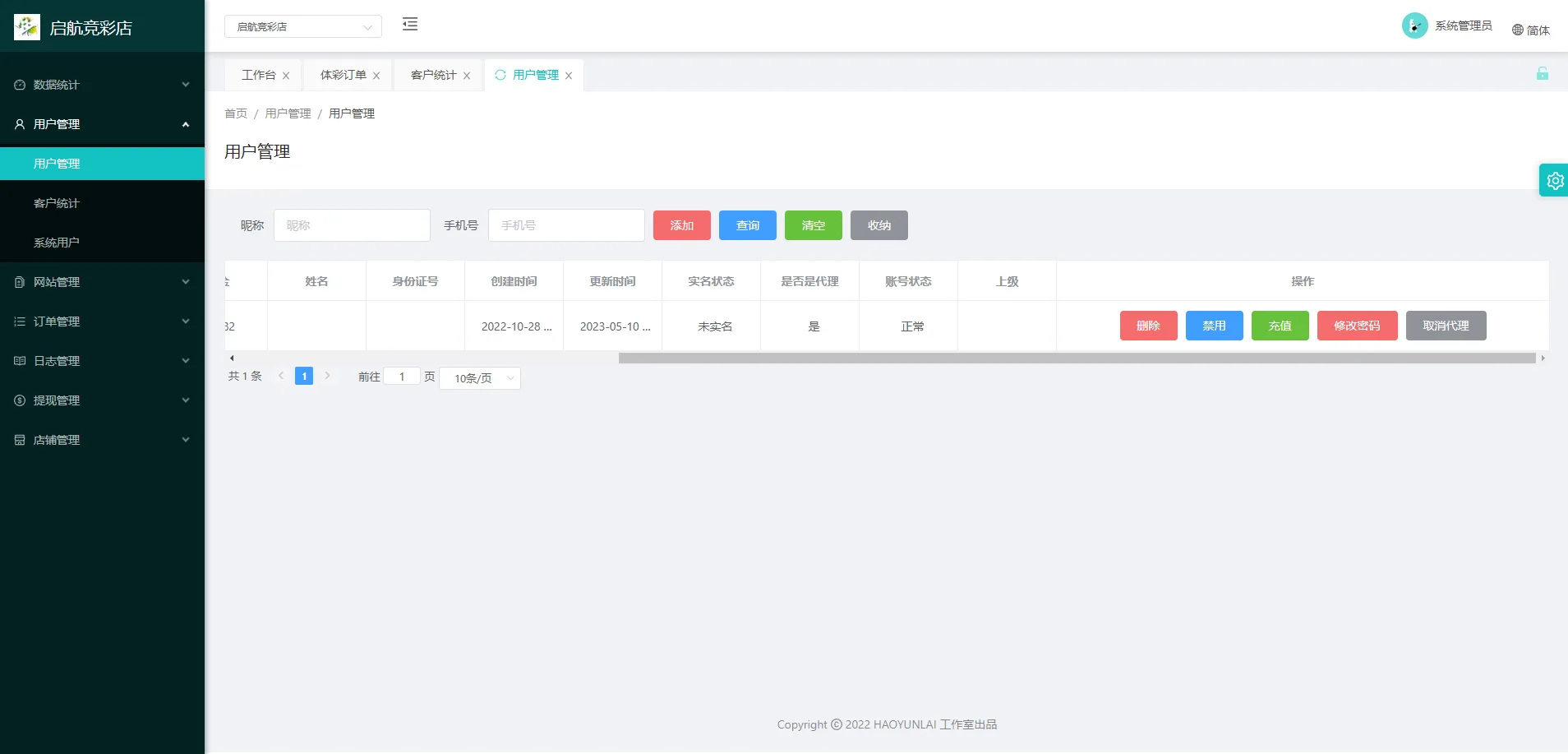Open the 店铺管理 sidebar icon
This screenshot has height=754, width=1568.
19,440
